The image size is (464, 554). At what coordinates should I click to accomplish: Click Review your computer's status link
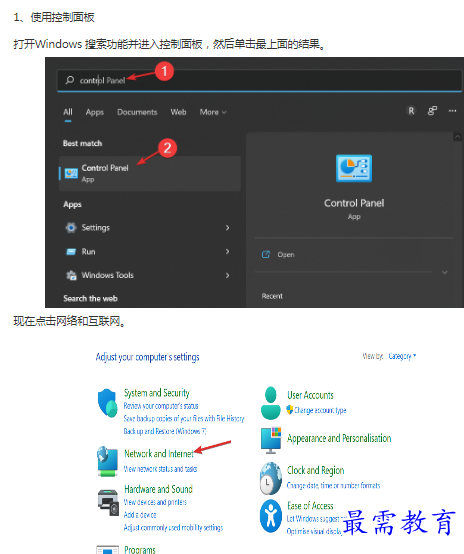(x=161, y=406)
